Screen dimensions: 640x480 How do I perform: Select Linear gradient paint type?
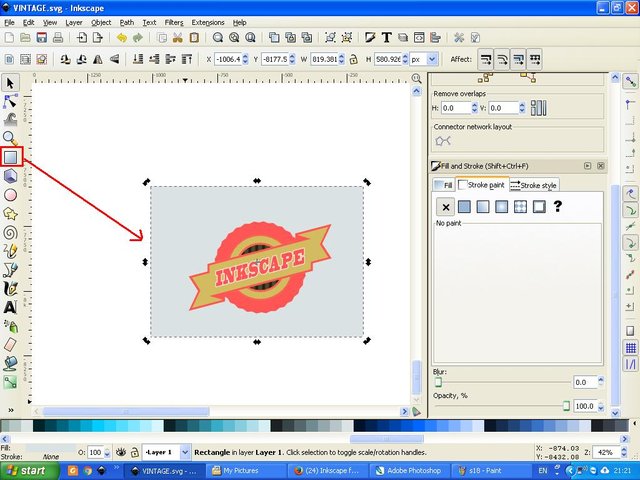[483, 207]
